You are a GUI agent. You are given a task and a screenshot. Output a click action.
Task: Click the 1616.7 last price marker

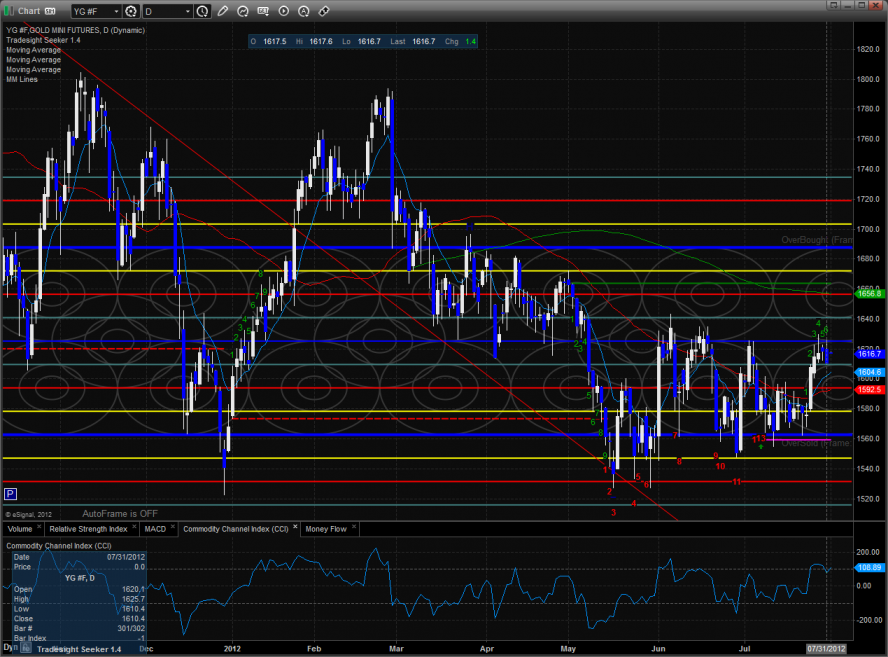point(867,354)
